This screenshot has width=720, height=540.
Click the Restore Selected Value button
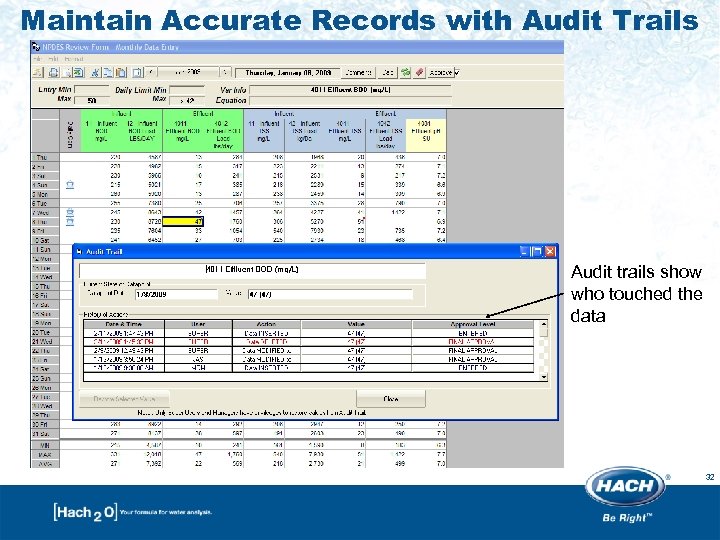(x=124, y=399)
